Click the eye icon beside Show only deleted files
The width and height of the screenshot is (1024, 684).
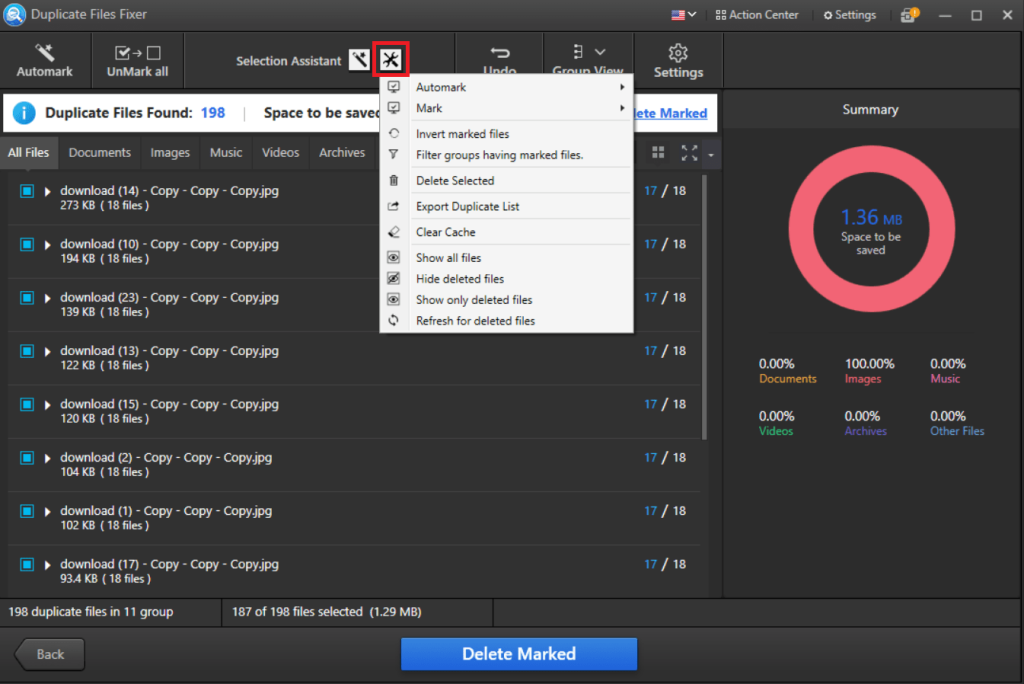coord(394,299)
